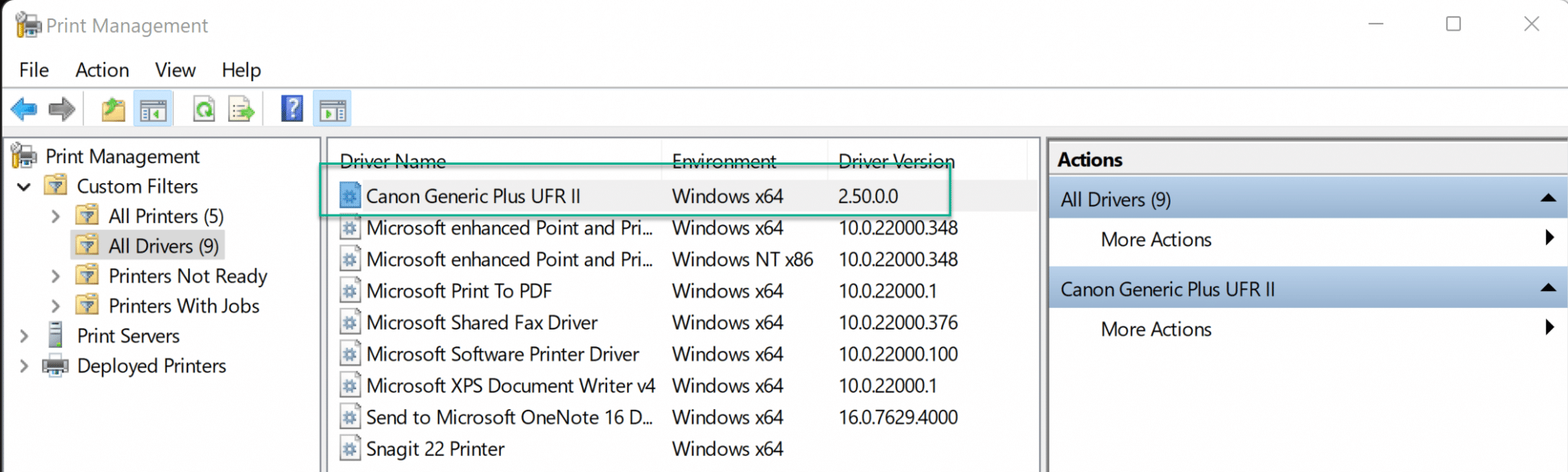The height and width of the screenshot is (472, 1568).
Task: Expand the Print Servers node
Action: (24, 336)
